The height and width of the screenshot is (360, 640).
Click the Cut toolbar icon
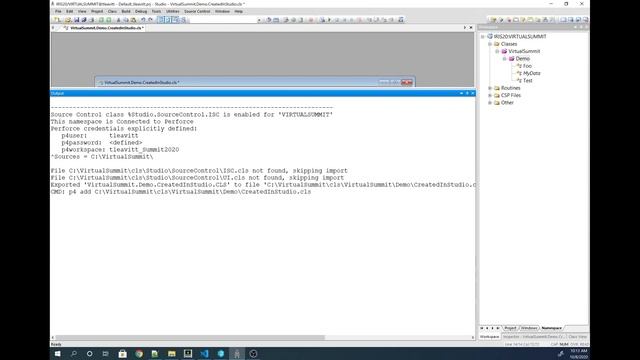119,20
